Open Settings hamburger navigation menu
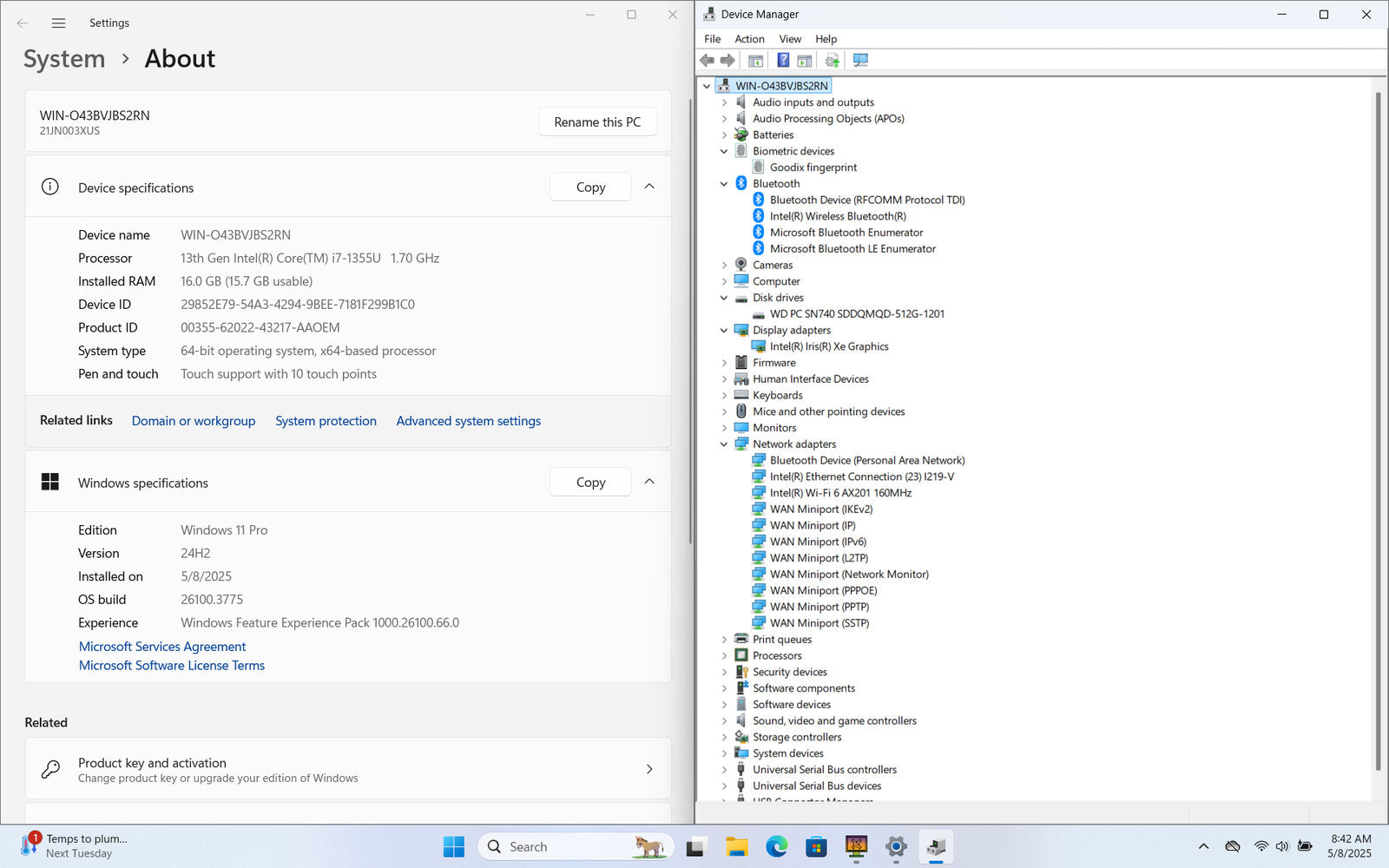The image size is (1389, 868). click(58, 23)
